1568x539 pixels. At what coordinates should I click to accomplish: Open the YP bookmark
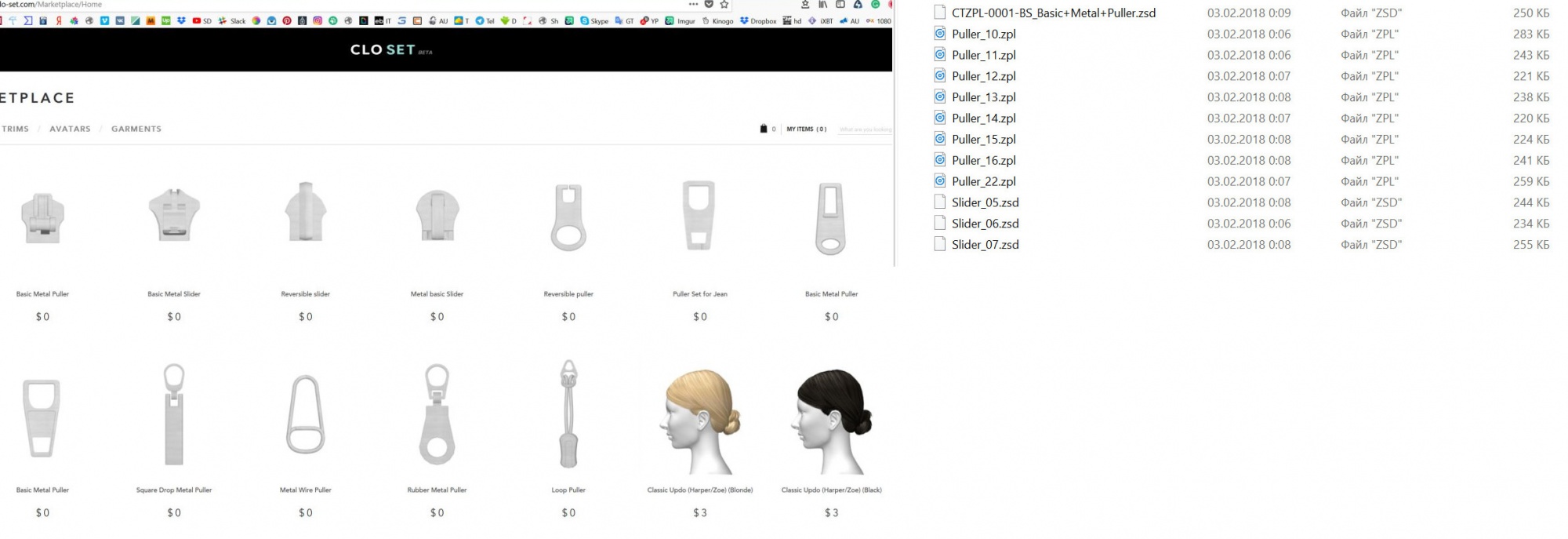coord(650,21)
